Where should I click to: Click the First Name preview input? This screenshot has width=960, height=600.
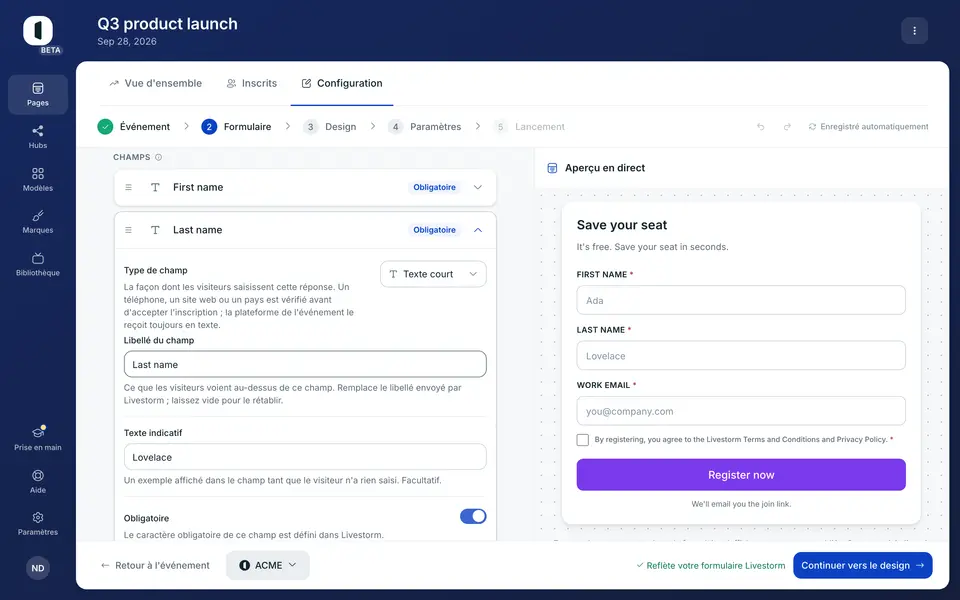click(741, 300)
